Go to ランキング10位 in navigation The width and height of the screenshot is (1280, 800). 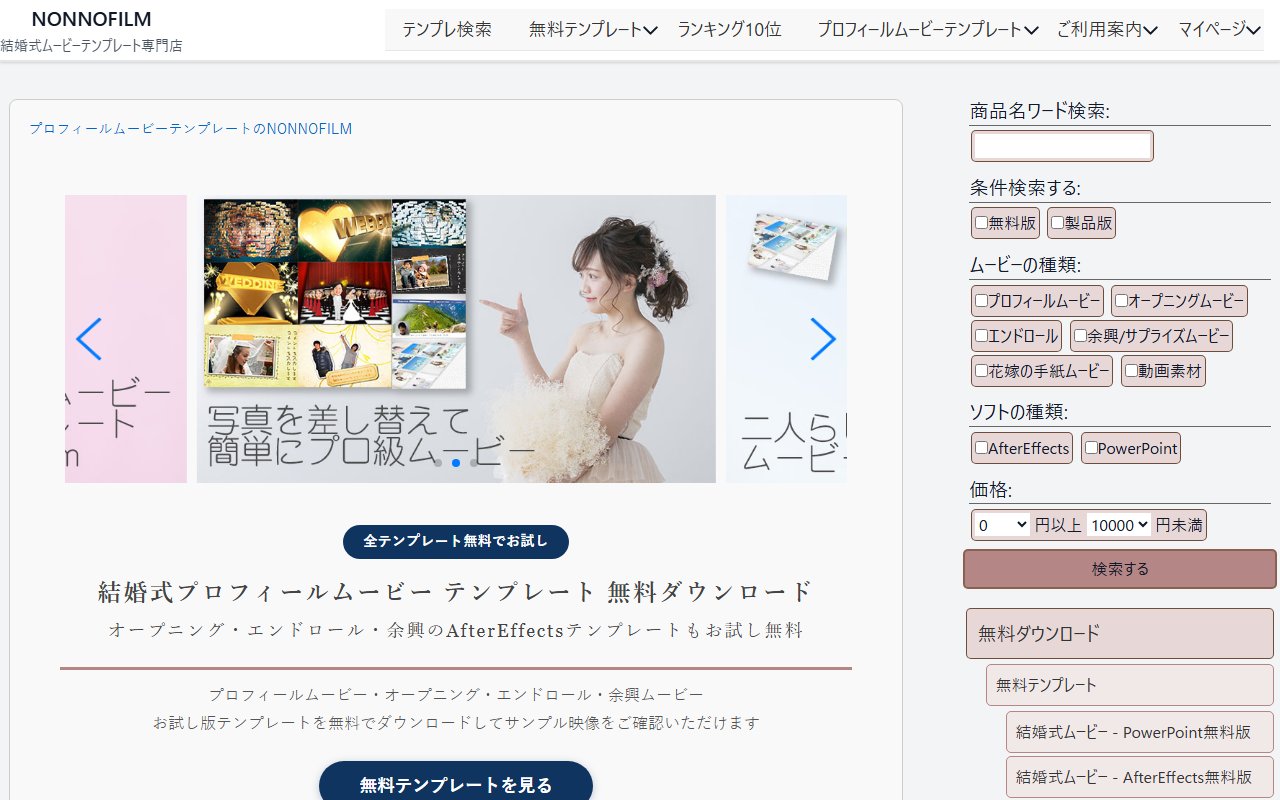[x=729, y=30]
